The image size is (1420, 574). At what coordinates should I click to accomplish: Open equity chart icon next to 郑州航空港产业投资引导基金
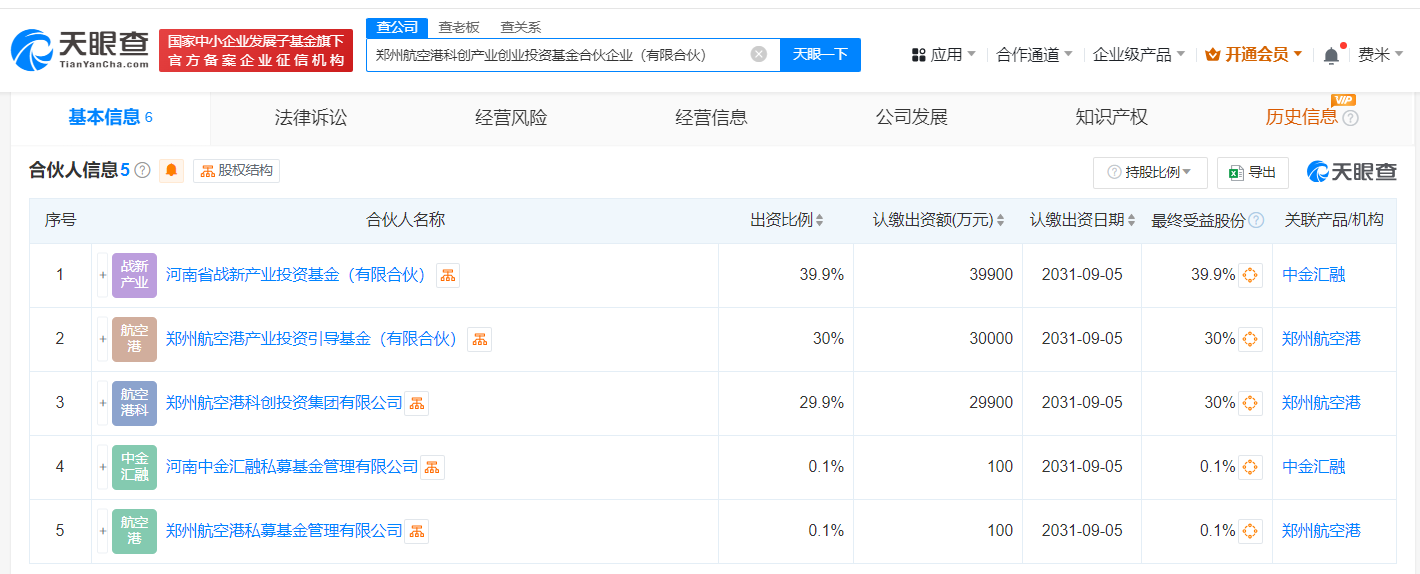(480, 339)
